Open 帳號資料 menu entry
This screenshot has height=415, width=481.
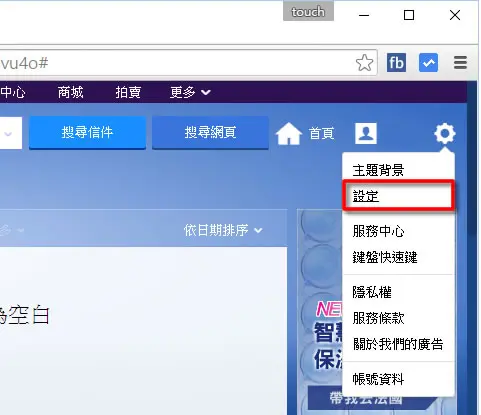click(x=378, y=379)
